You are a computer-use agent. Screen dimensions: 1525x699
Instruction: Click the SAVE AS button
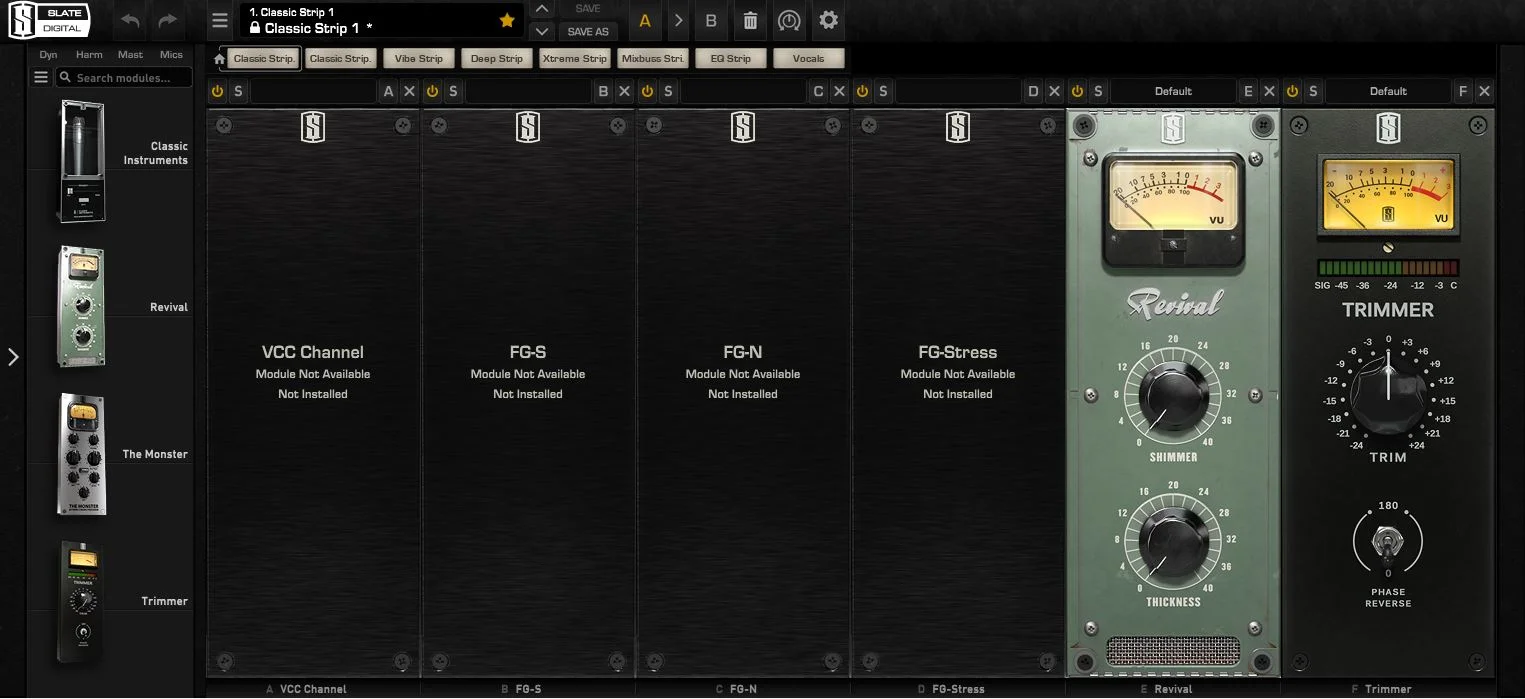click(x=588, y=31)
